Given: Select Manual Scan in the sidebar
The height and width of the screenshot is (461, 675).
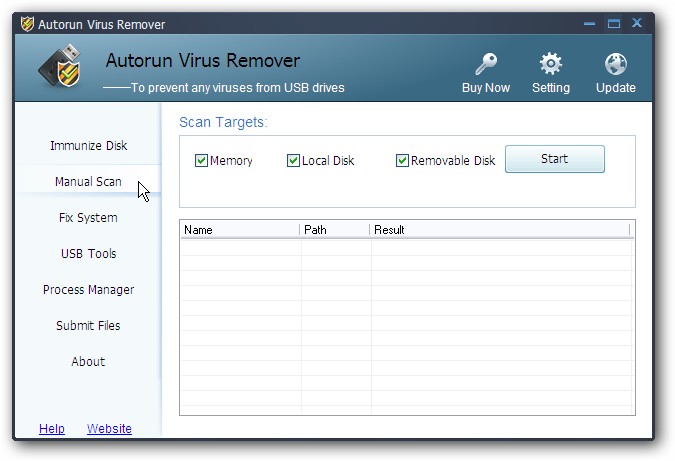Looking at the screenshot, I should click(88, 182).
